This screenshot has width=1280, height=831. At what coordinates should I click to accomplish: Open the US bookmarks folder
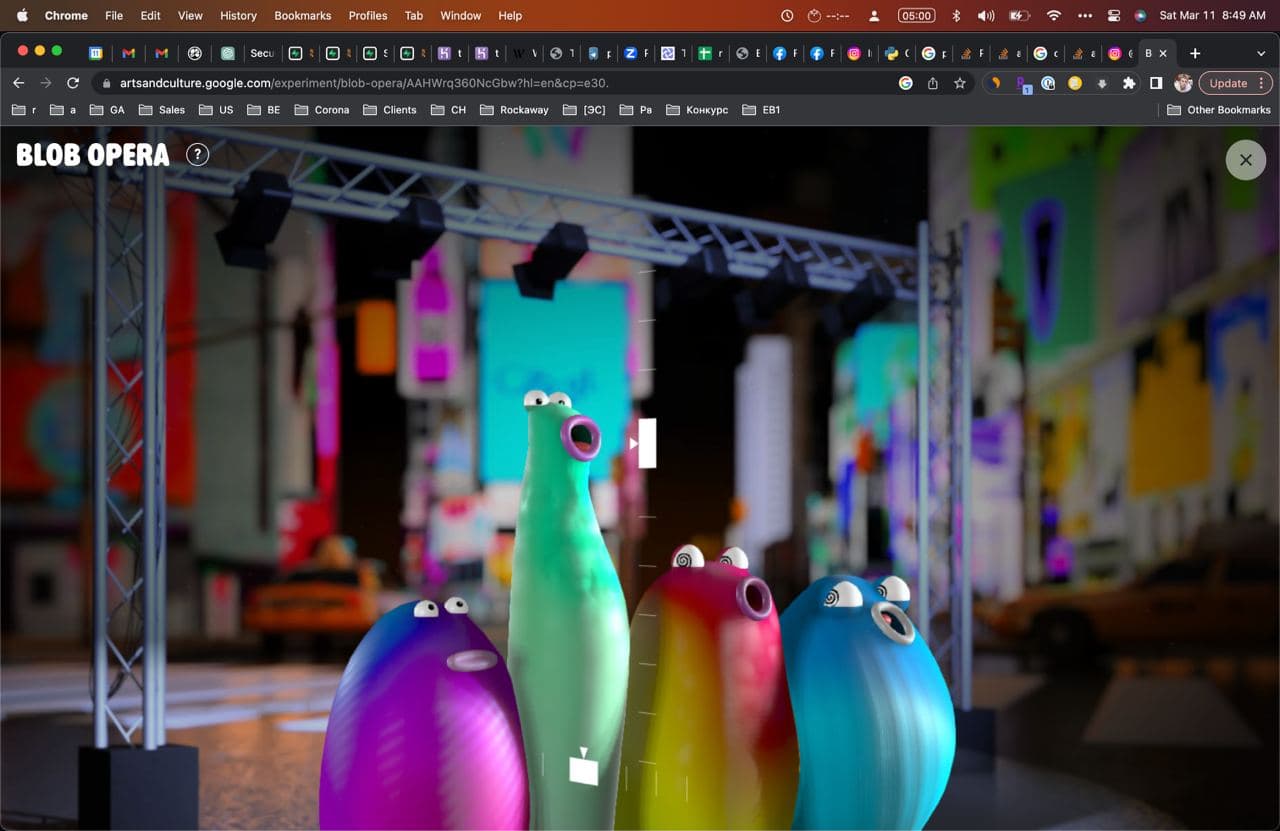click(x=216, y=110)
